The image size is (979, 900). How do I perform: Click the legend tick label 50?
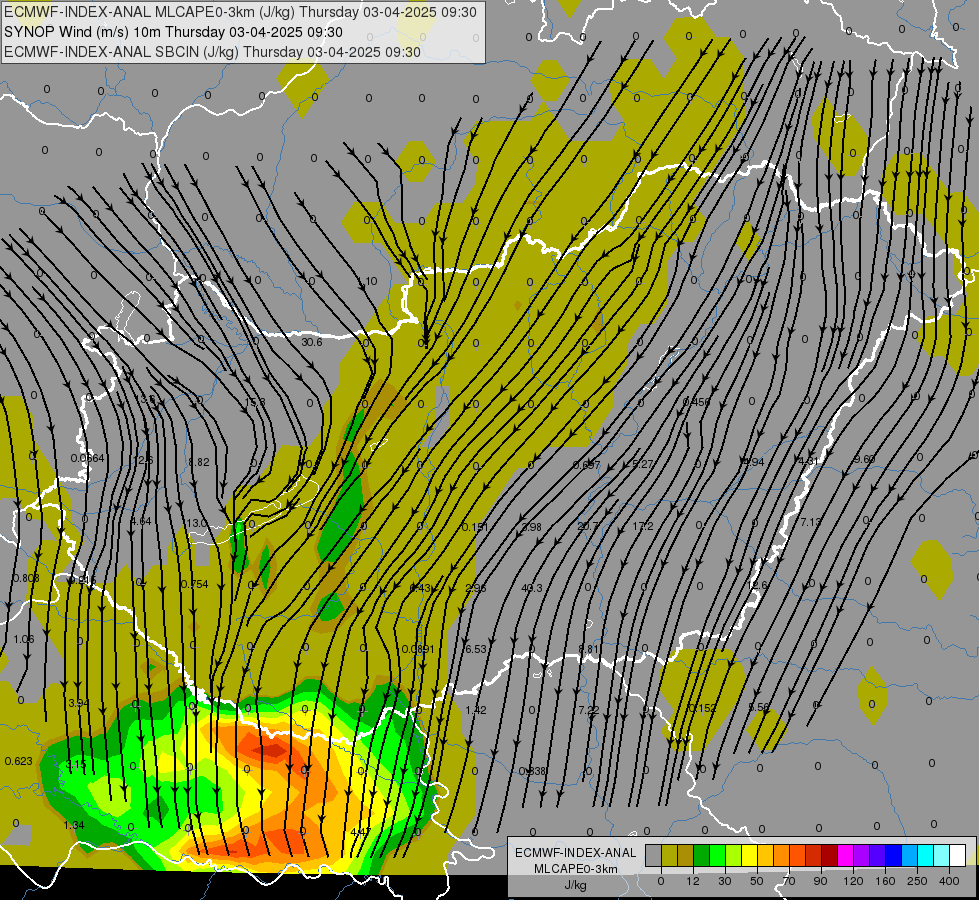tap(756, 881)
